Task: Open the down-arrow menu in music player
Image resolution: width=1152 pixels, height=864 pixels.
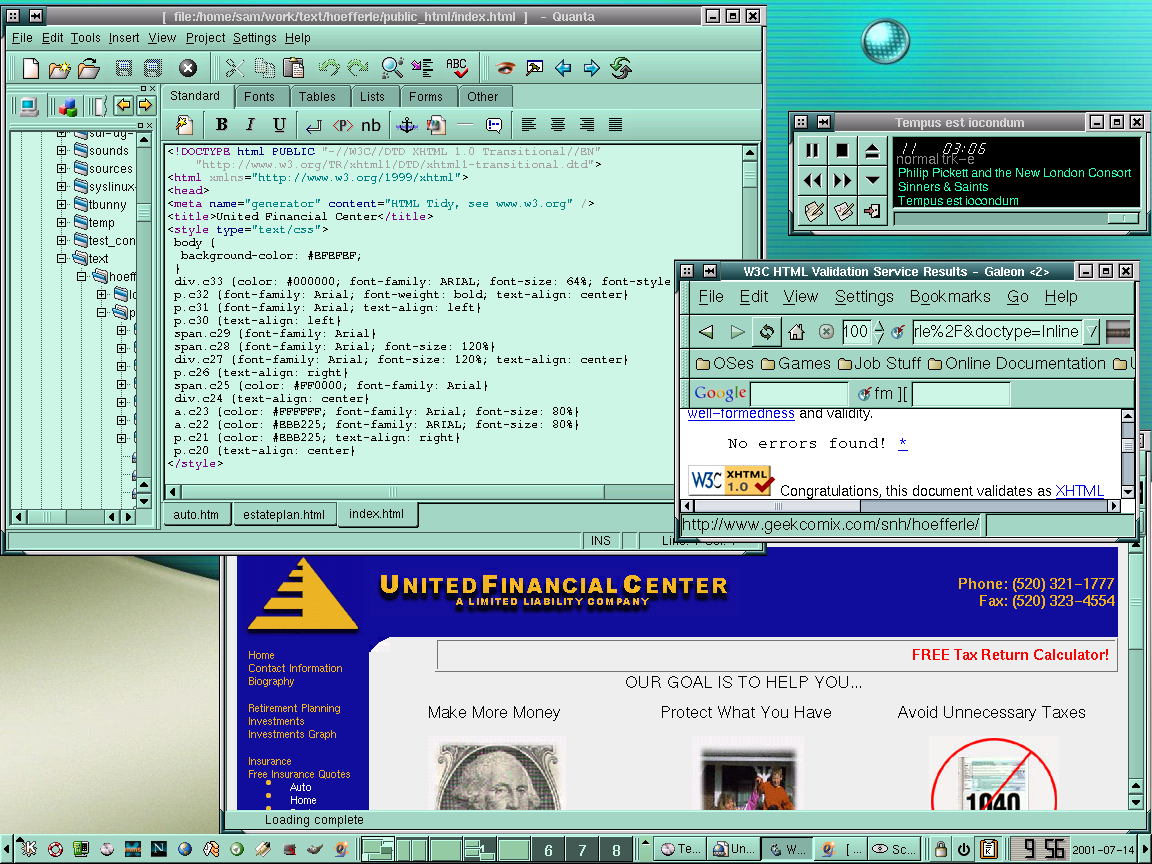Action: 872,180
